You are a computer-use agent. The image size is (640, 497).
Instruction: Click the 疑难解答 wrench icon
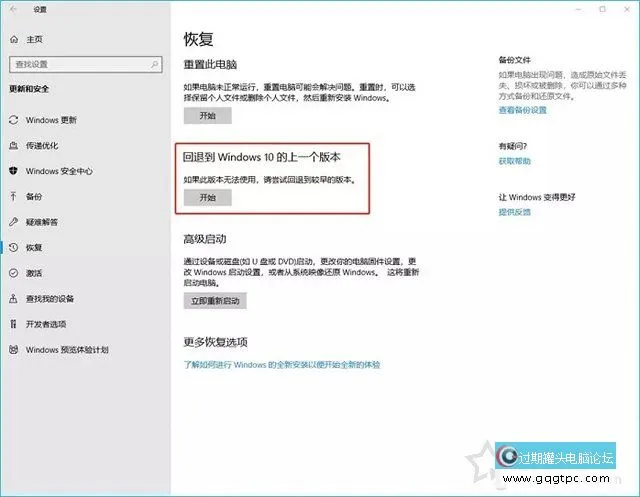click(13, 222)
